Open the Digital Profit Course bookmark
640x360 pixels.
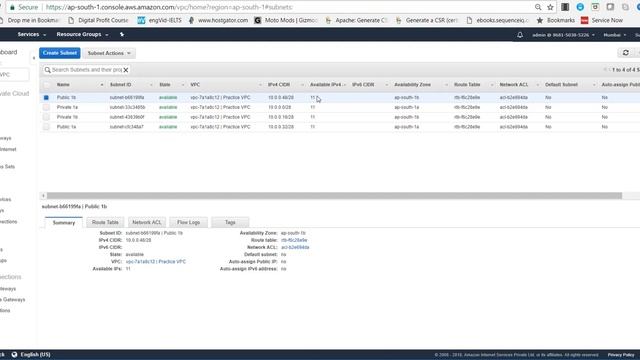coord(98,20)
